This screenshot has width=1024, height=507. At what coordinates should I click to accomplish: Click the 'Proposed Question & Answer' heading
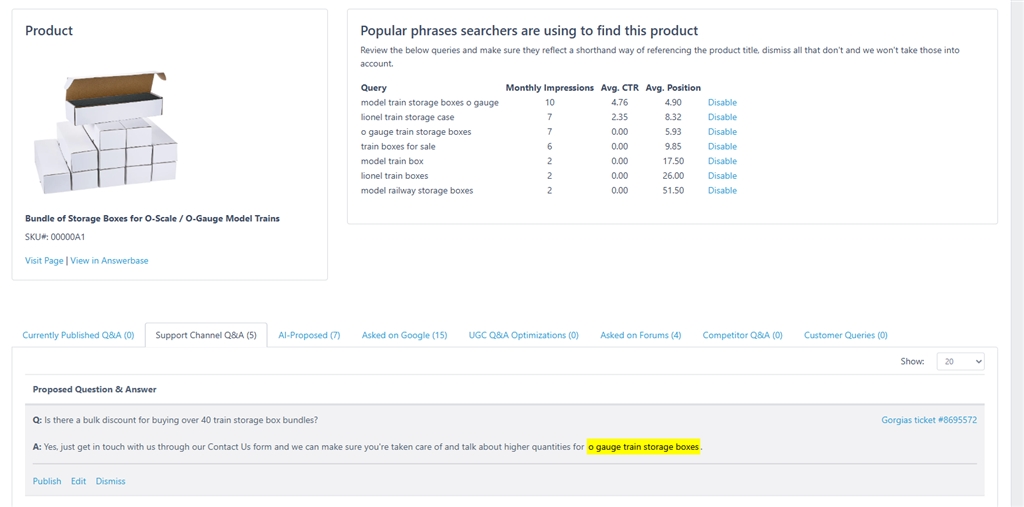[x=95, y=389]
